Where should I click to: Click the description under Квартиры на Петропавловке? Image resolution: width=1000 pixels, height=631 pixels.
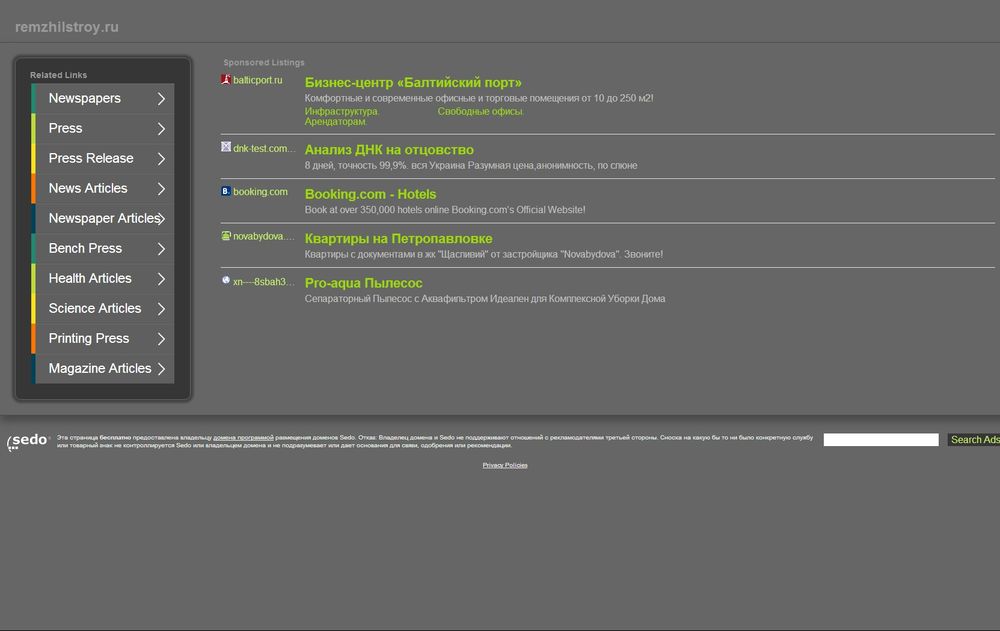483,254
